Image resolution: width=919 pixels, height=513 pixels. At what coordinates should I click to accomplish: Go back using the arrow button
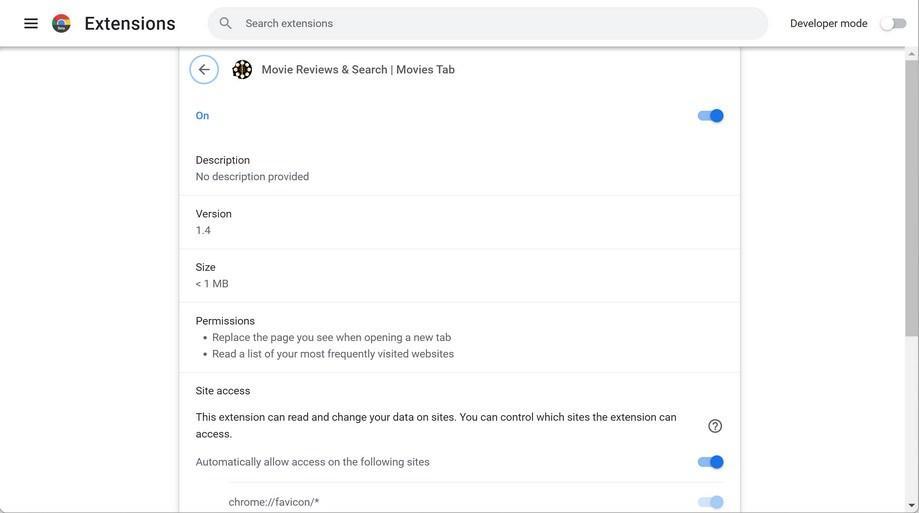204,70
